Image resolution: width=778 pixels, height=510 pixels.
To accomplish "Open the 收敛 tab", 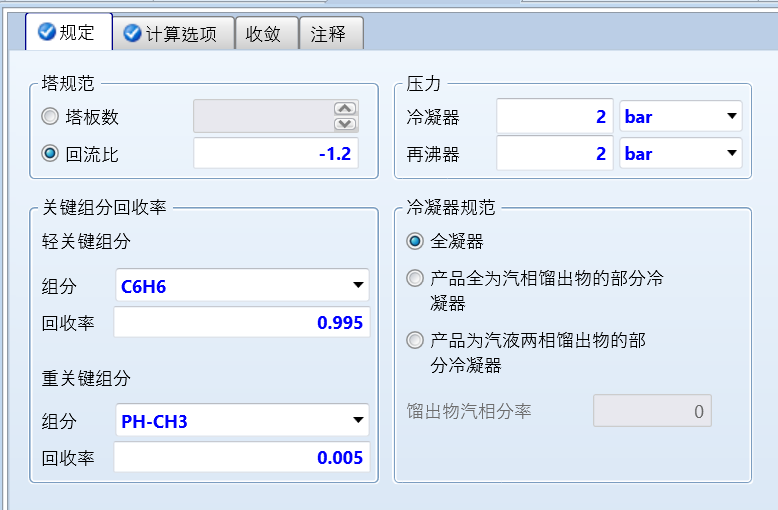I will pyautogui.click(x=263, y=33).
